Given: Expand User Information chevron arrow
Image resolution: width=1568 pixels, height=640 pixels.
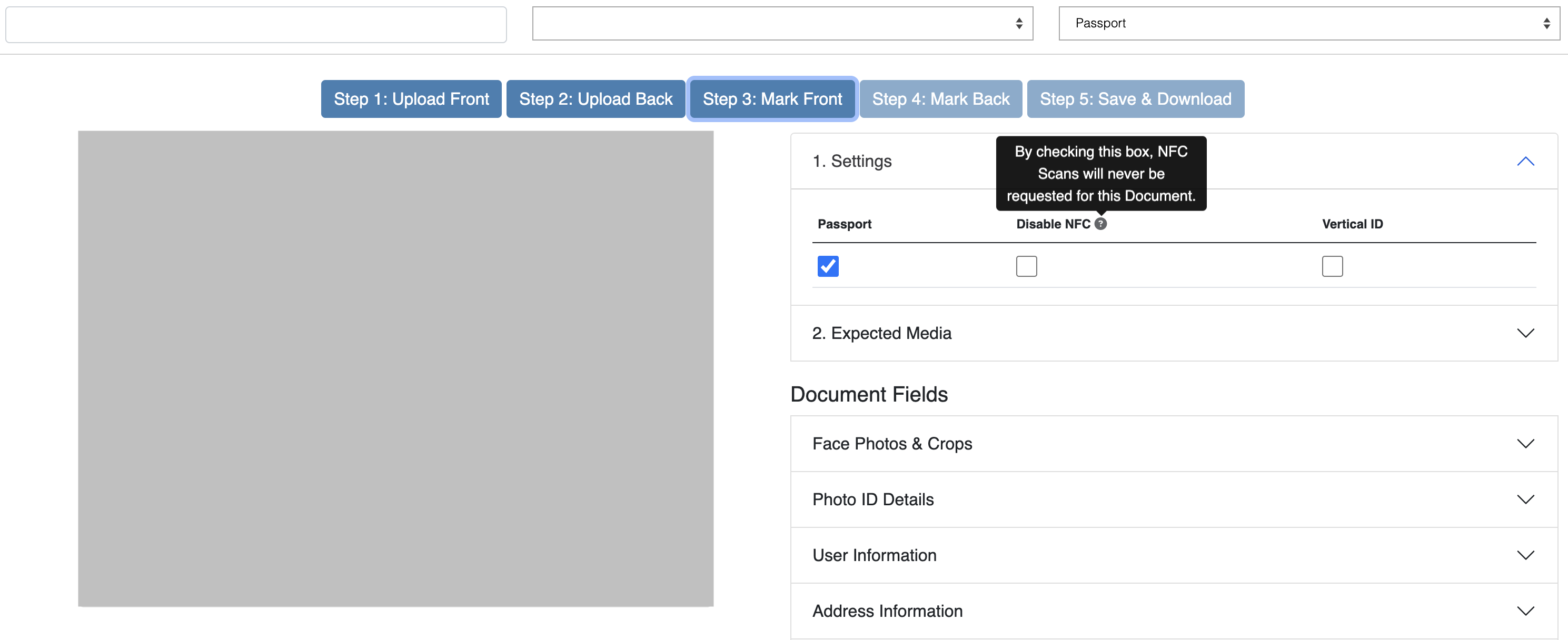Looking at the screenshot, I should tap(1525, 555).
